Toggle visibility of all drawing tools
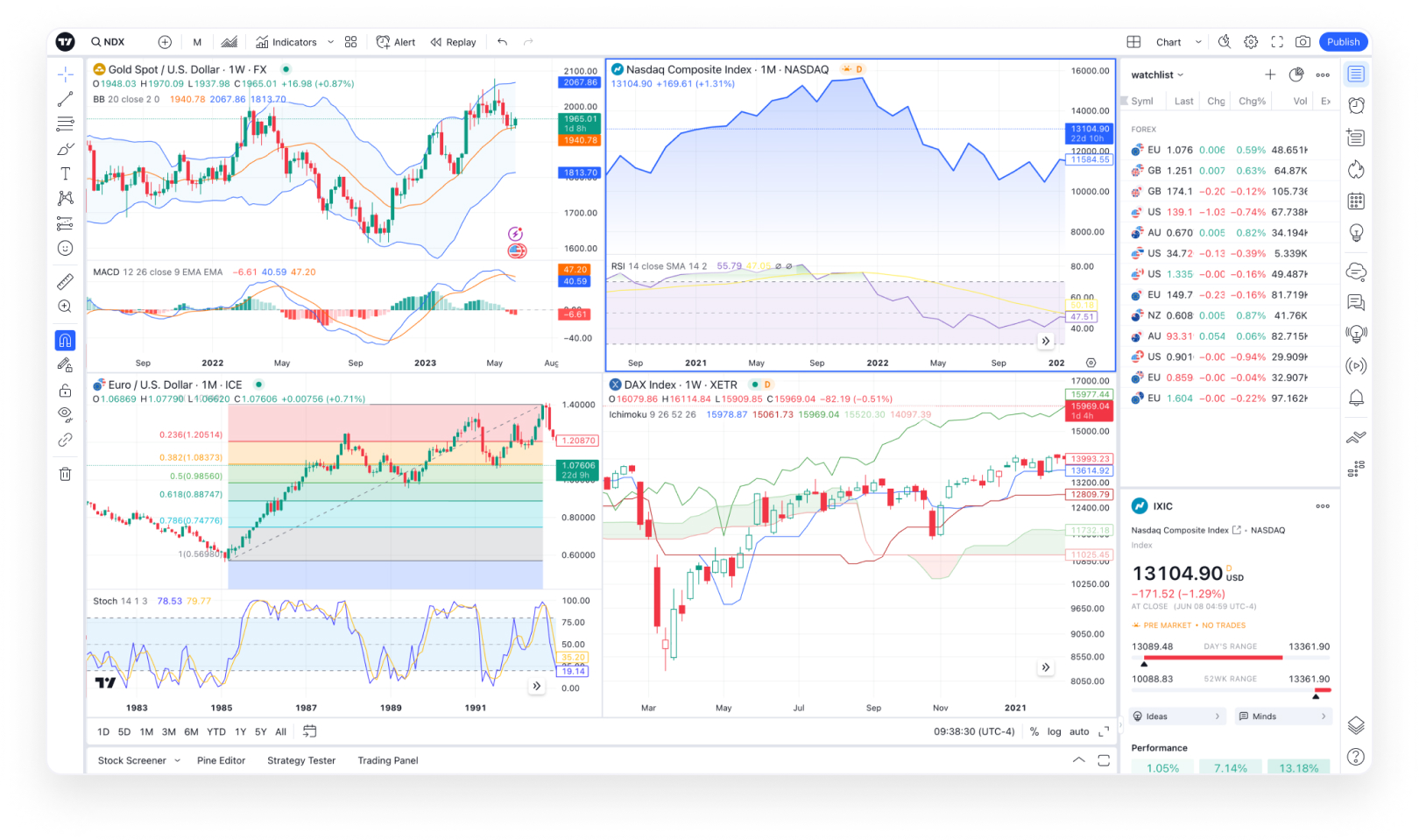The width and height of the screenshot is (1419, 840). (x=64, y=414)
